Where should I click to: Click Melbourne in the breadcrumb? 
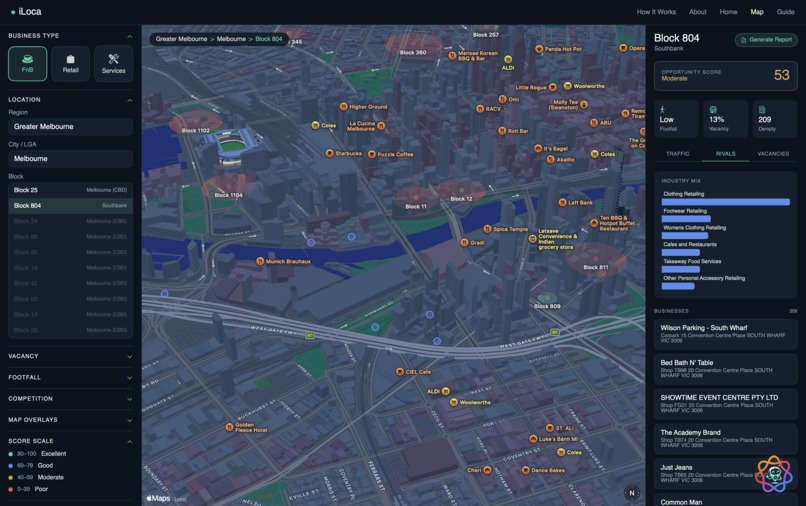coord(231,39)
